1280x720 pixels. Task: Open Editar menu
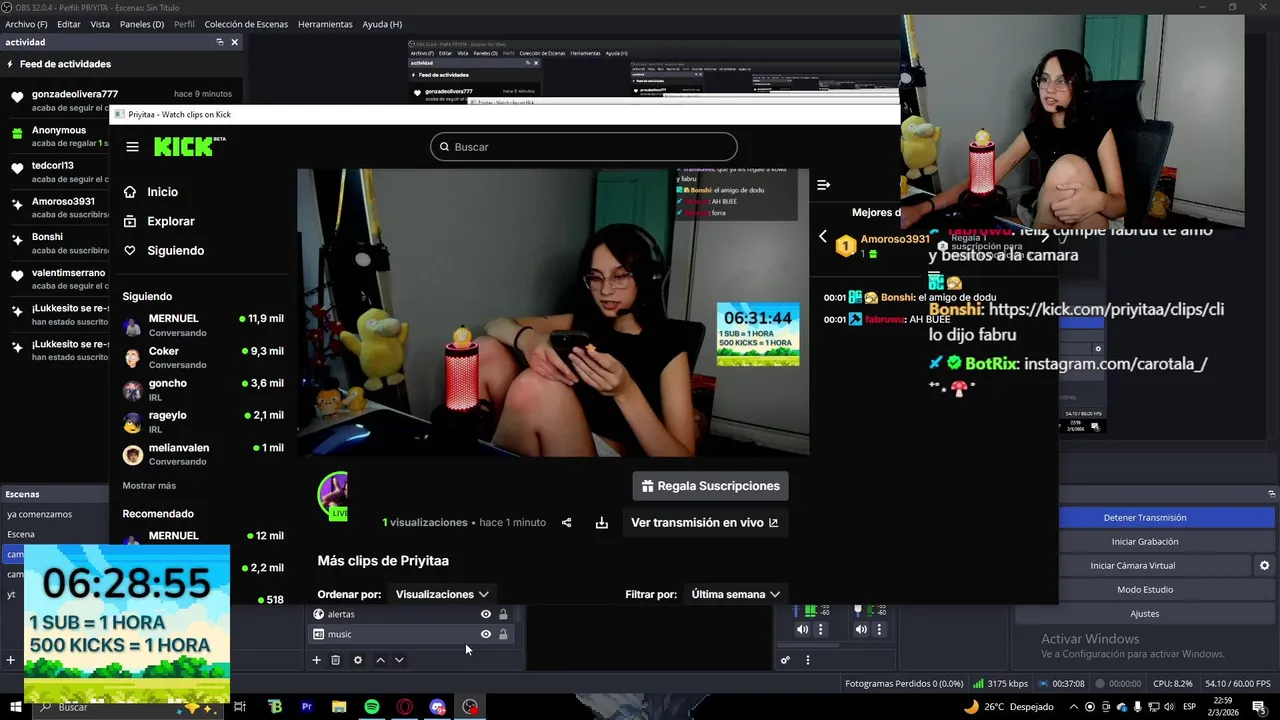[69, 24]
